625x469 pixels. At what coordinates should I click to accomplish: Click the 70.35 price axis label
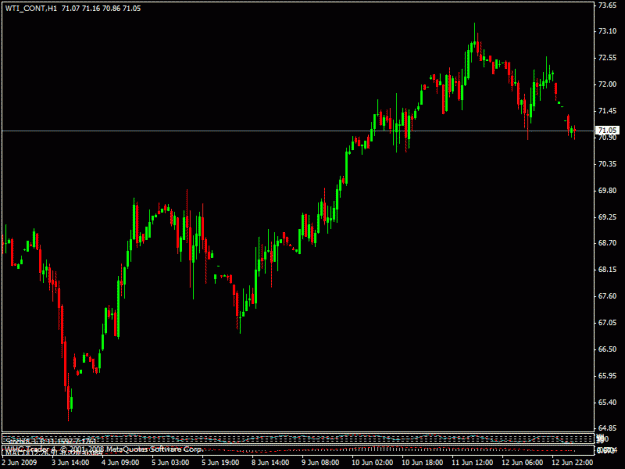[x=607, y=164]
